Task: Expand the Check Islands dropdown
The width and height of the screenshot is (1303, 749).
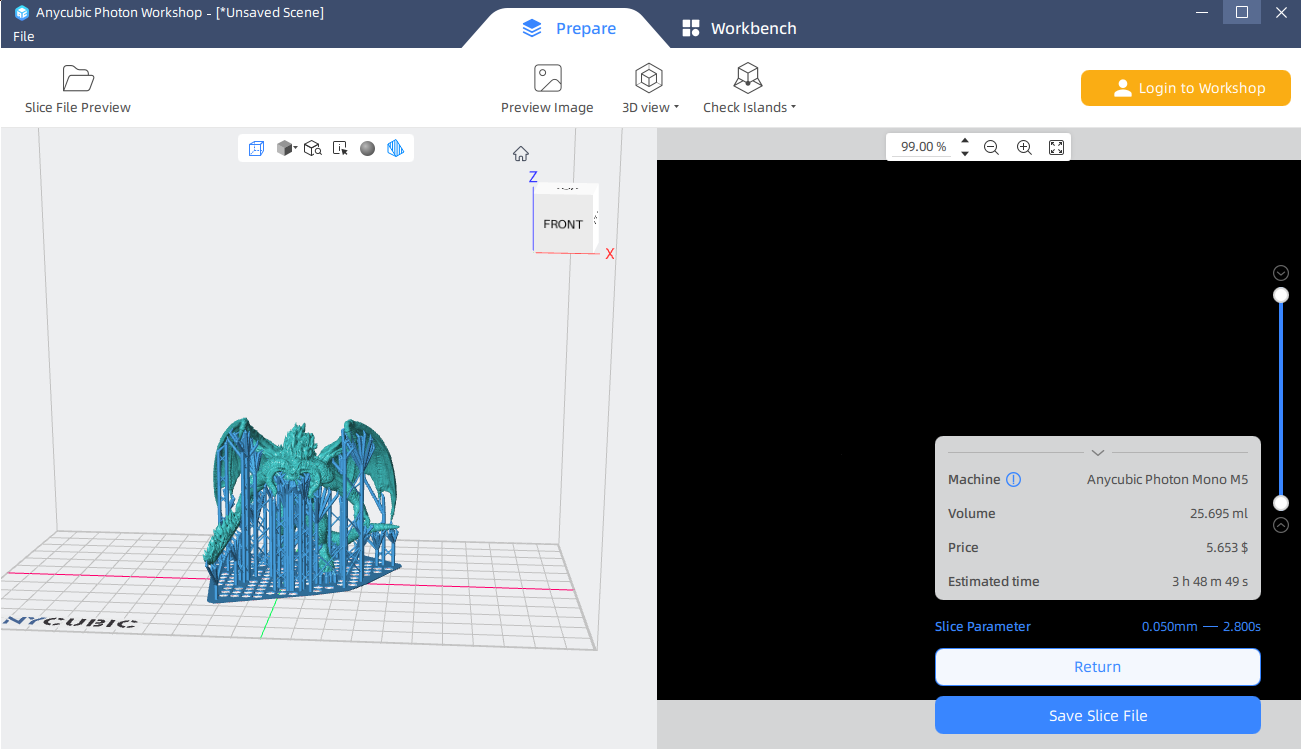Action: 749,89
